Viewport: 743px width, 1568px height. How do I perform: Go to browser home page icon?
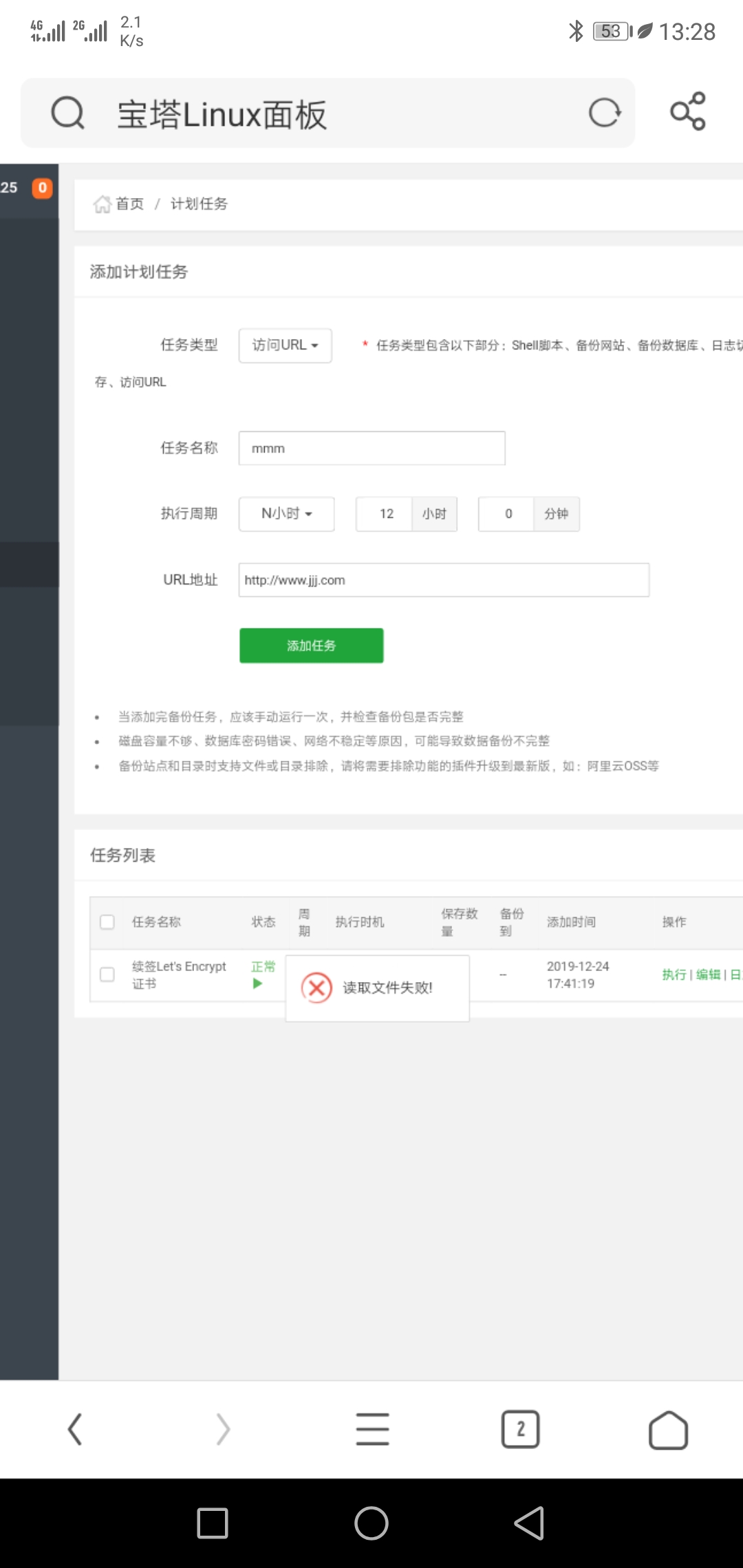(668, 1430)
